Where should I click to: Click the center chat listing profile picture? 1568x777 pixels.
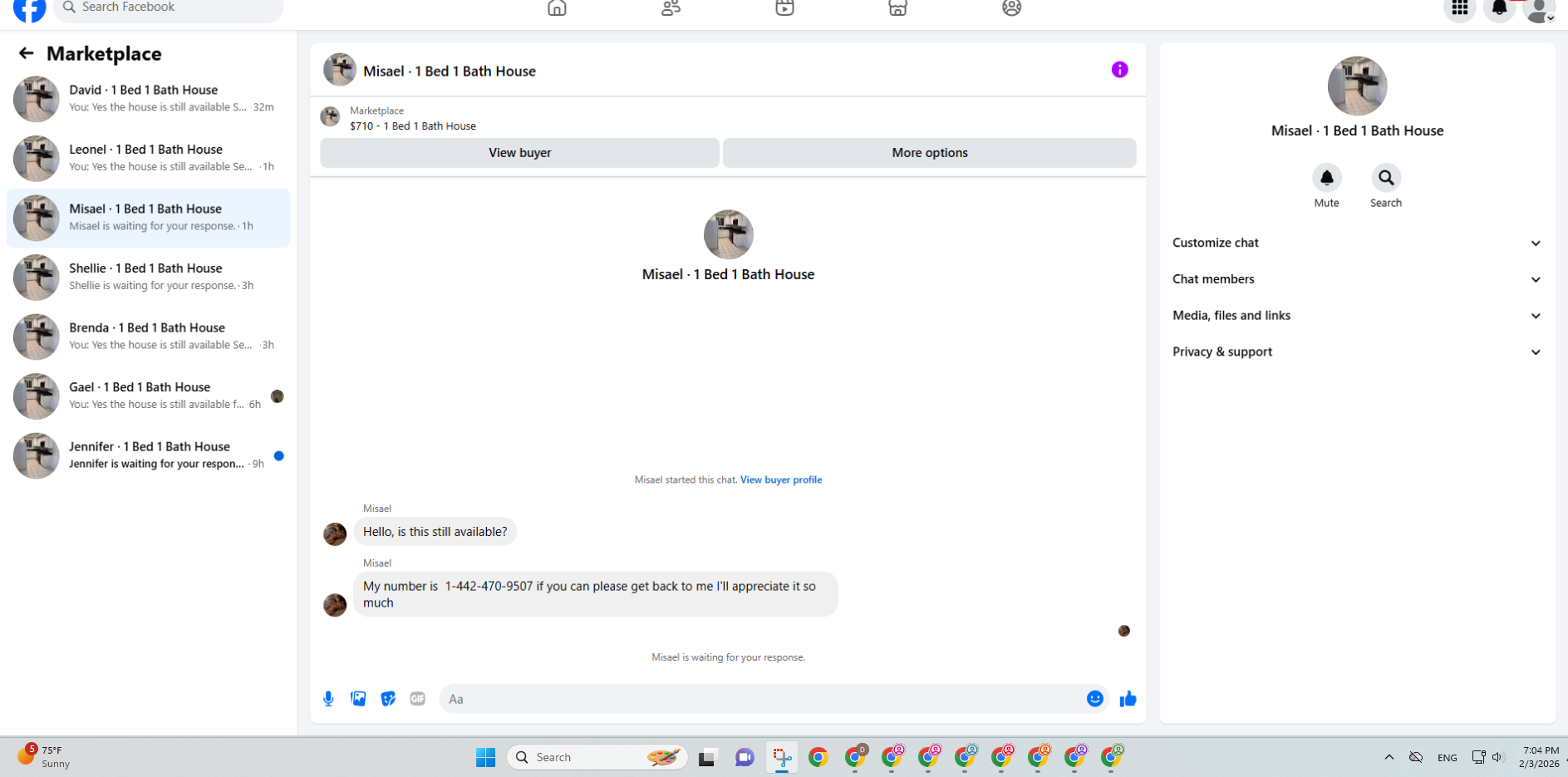click(728, 234)
